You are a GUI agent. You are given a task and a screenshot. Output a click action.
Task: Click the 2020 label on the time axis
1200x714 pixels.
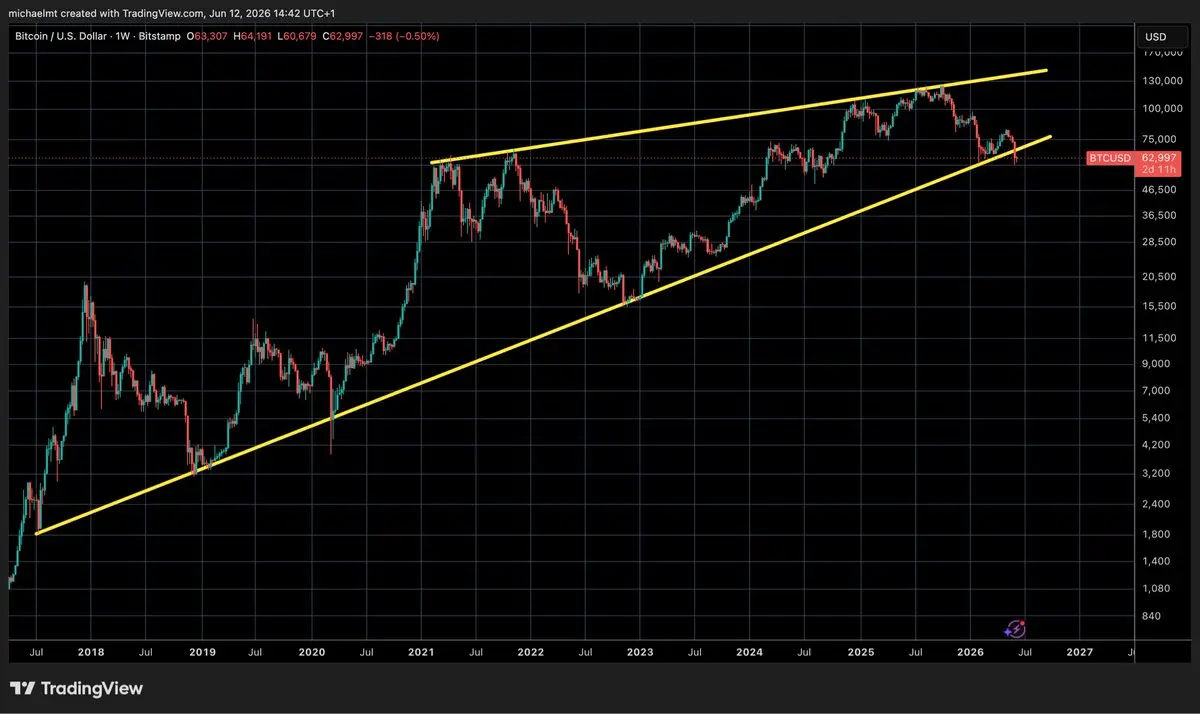tap(310, 651)
